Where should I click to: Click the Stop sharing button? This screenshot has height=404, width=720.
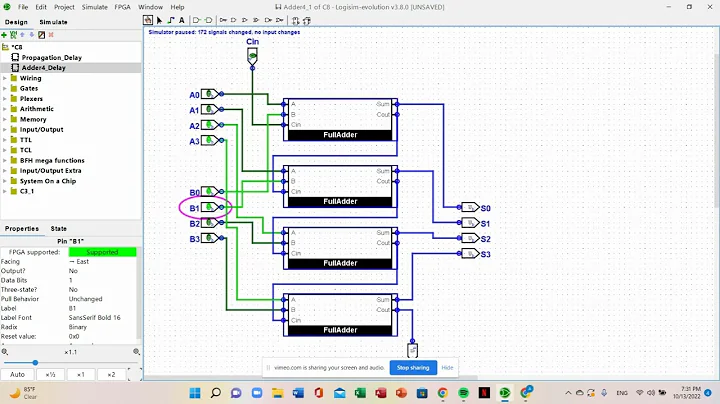click(x=413, y=368)
